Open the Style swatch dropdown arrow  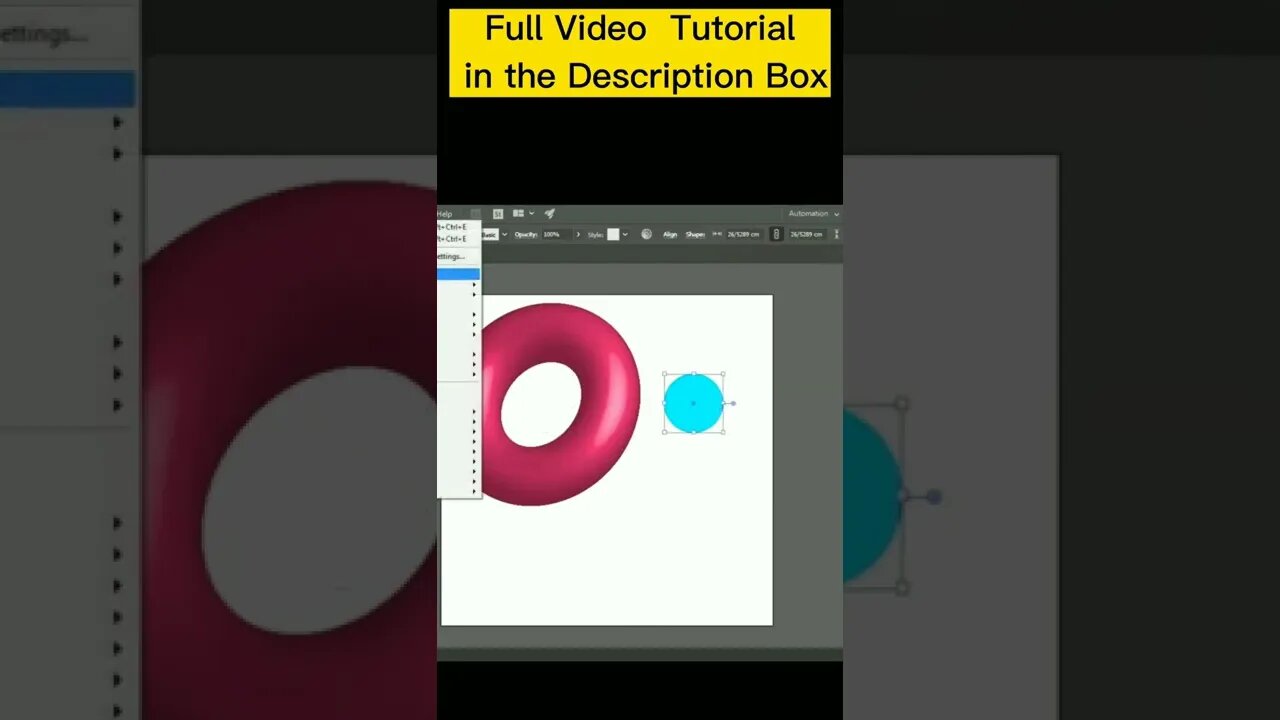pos(625,234)
